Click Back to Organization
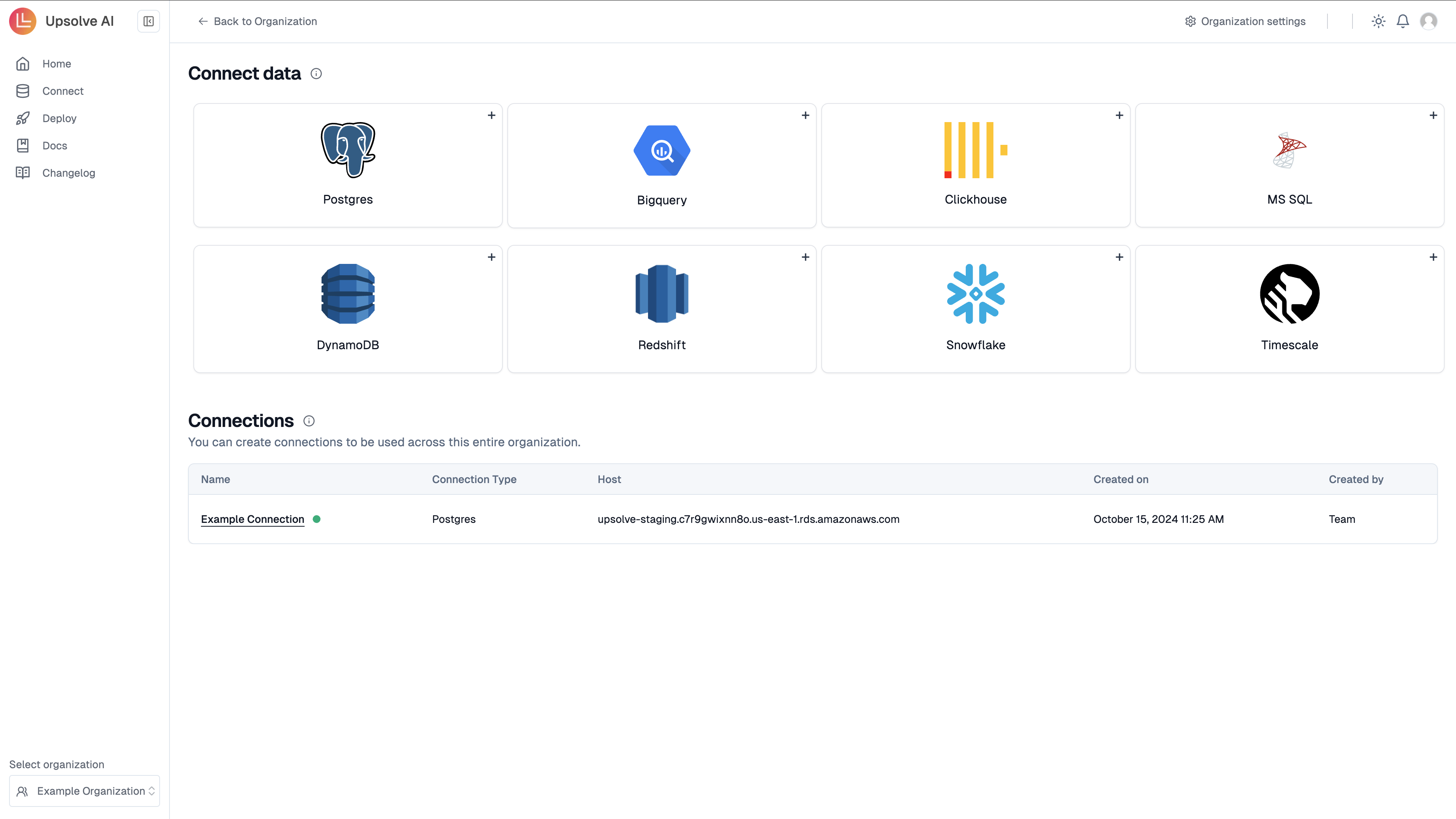This screenshot has height=819, width=1456. point(257,22)
